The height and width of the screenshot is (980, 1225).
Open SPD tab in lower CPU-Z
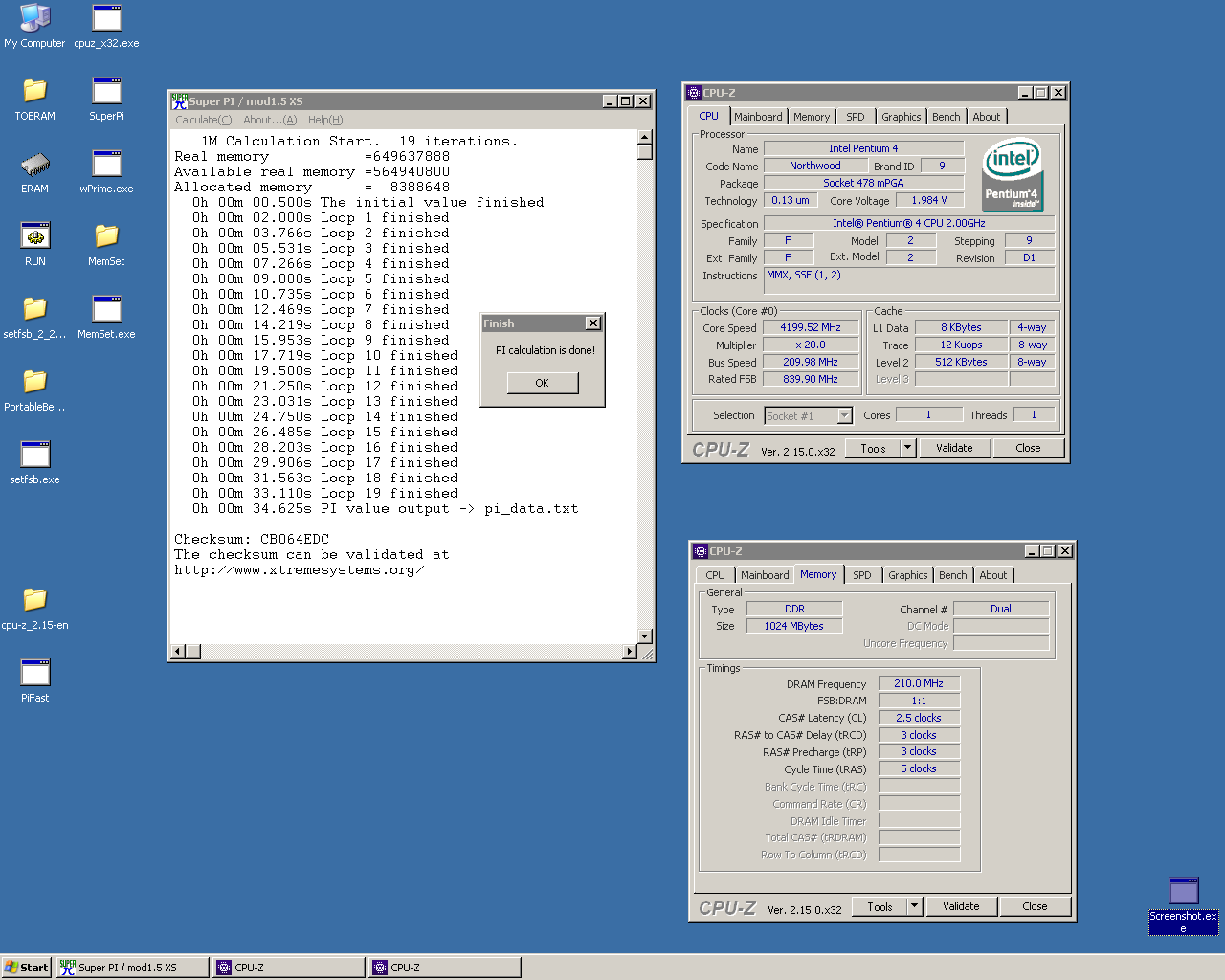tap(862, 575)
